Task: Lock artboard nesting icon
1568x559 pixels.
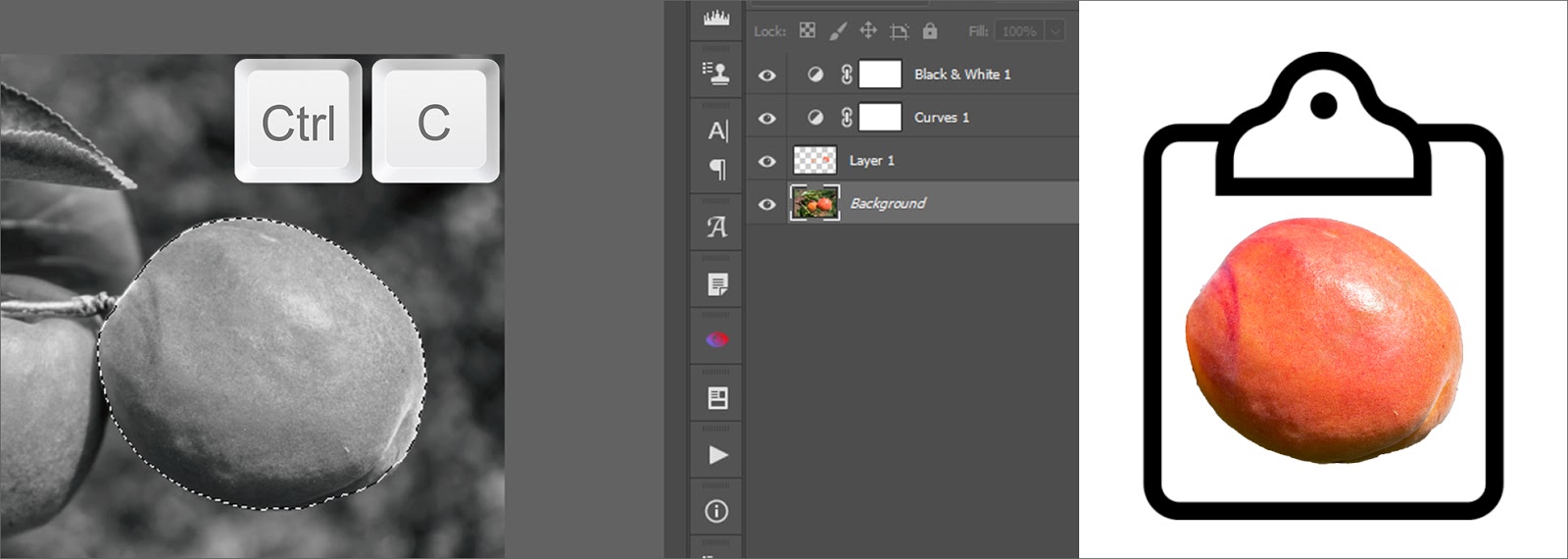Action: point(899,31)
